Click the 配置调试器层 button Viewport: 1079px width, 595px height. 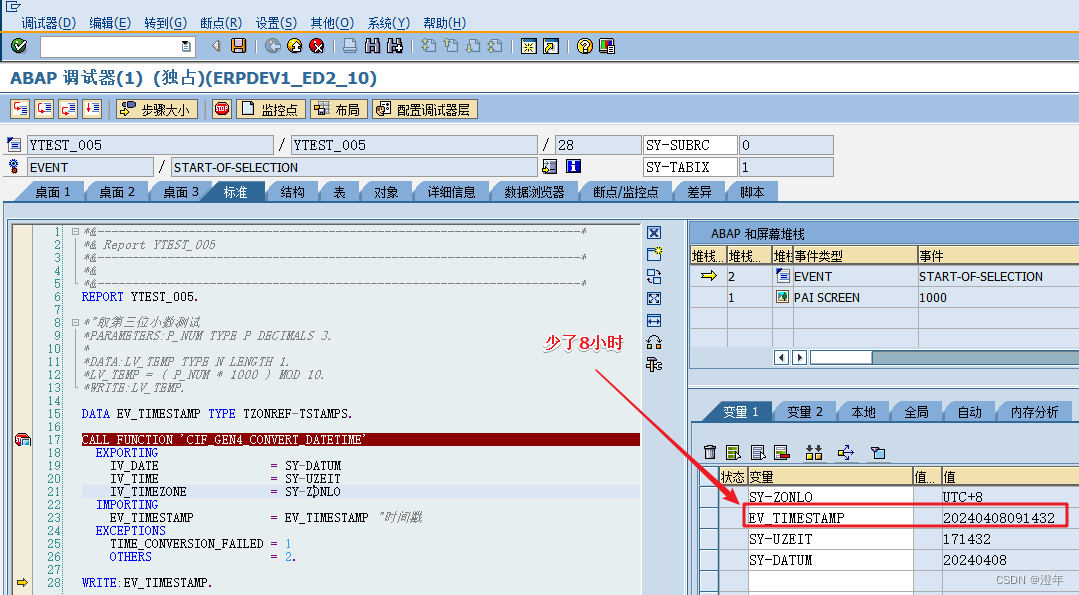425,109
